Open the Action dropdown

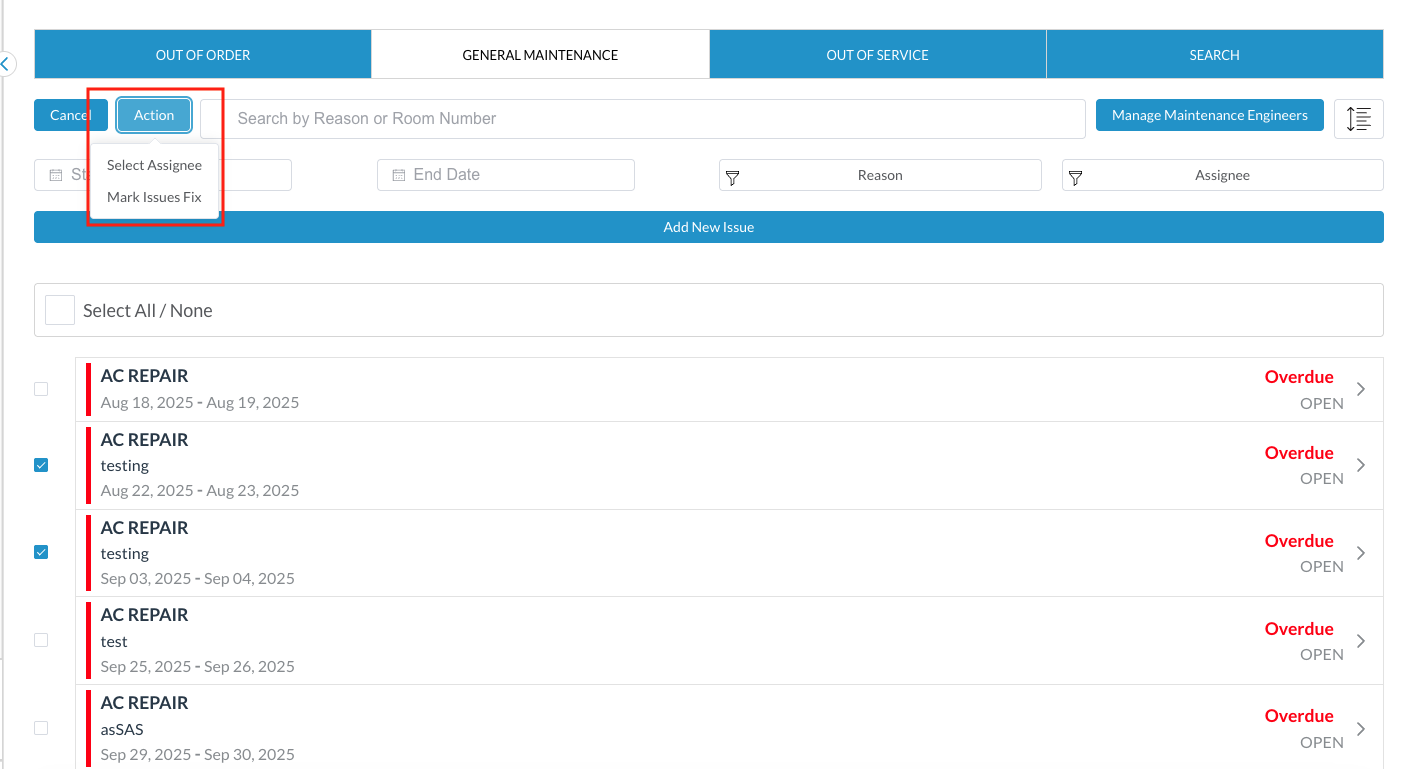tap(153, 114)
